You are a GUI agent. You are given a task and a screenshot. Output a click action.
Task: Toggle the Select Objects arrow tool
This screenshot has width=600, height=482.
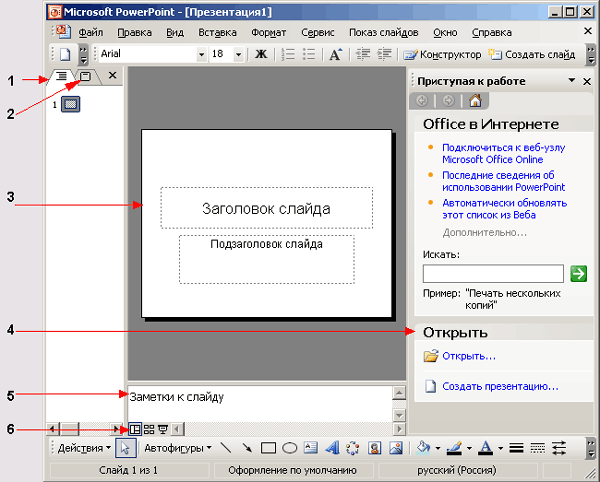(x=126, y=448)
